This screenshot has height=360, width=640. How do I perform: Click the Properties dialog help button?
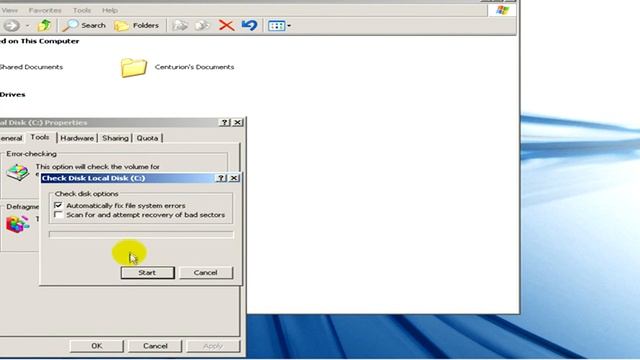coord(224,122)
